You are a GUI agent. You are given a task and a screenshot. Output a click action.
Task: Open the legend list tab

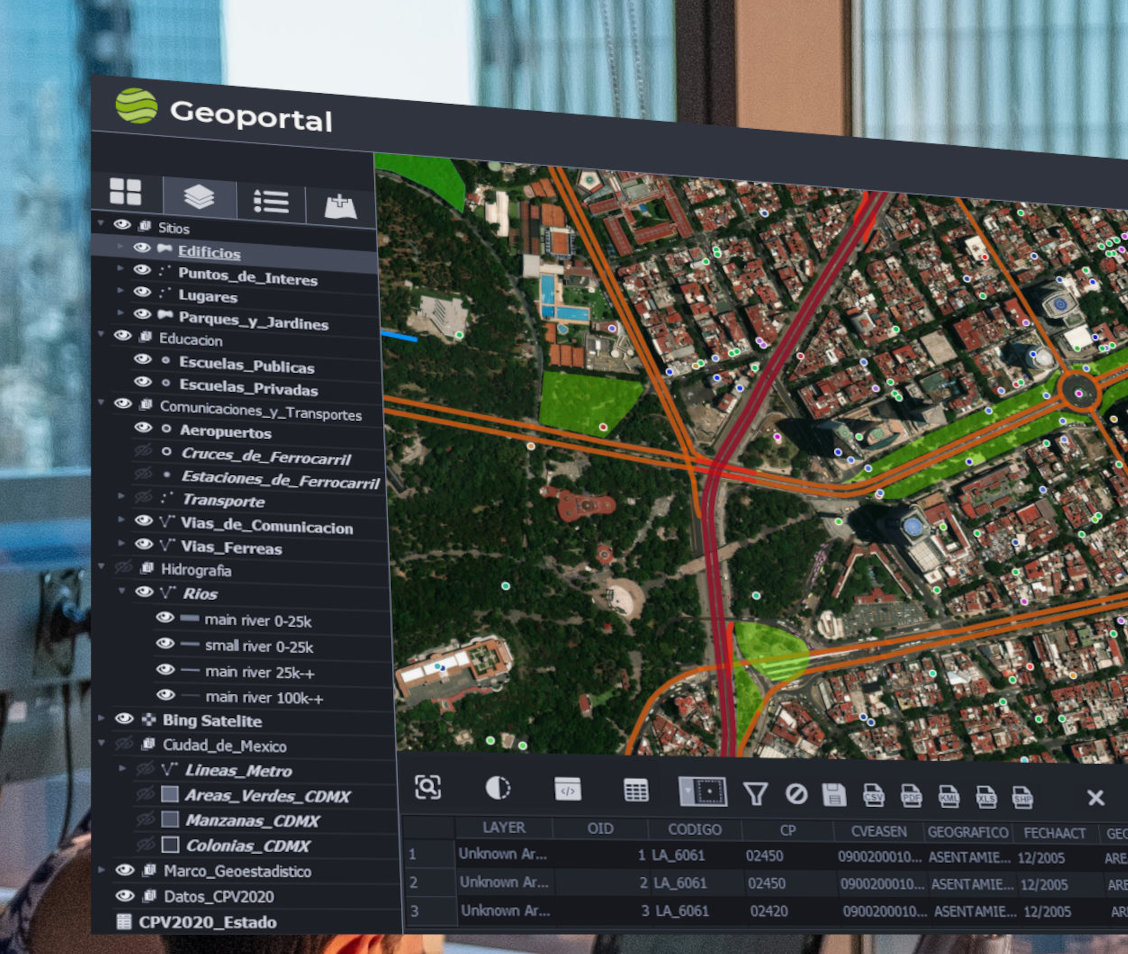tap(271, 201)
